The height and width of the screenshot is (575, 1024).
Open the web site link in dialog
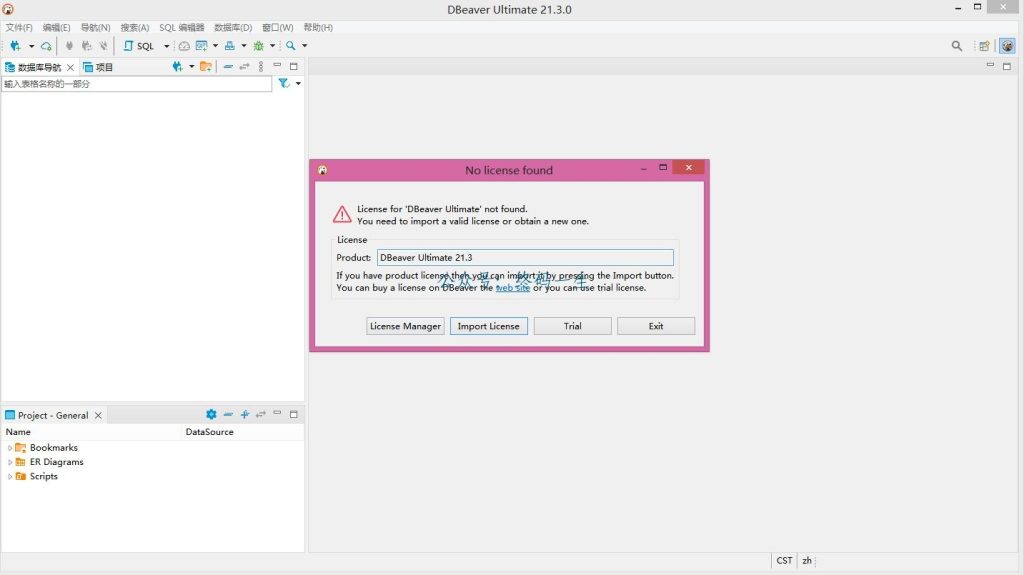[x=513, y=288]
